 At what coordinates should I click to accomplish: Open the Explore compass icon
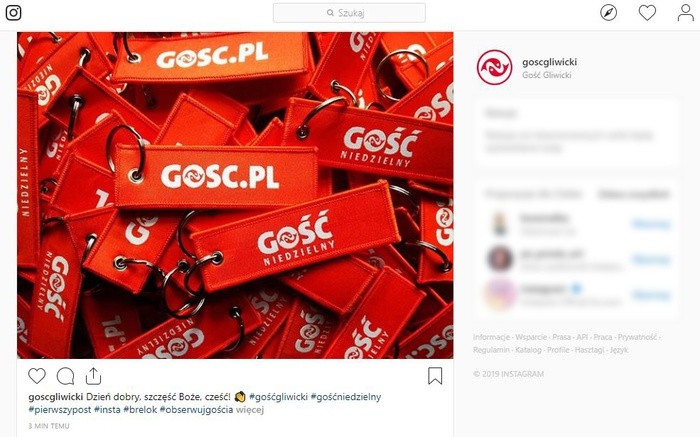point(608,12)
